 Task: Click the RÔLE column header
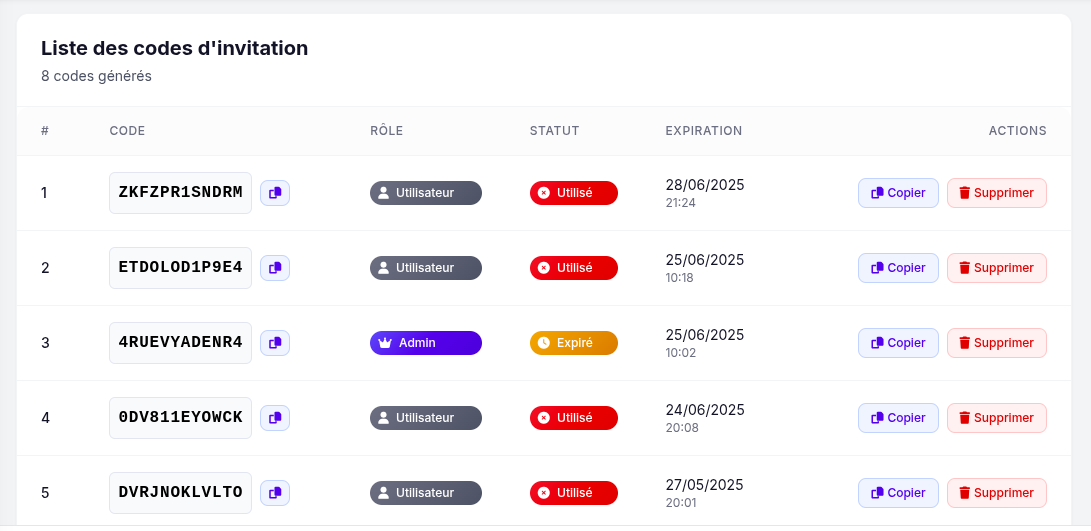[x=386, y=131]
